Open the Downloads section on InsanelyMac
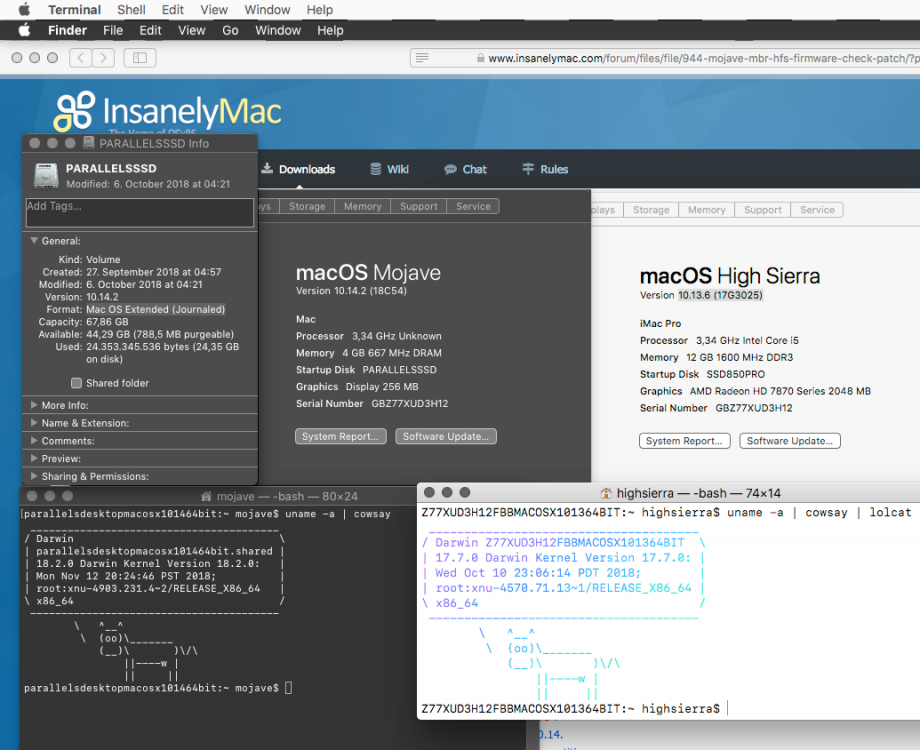Image resolution: width=920 pixels, height=750 pixels. pyautogui.click(x=298, y=169)
